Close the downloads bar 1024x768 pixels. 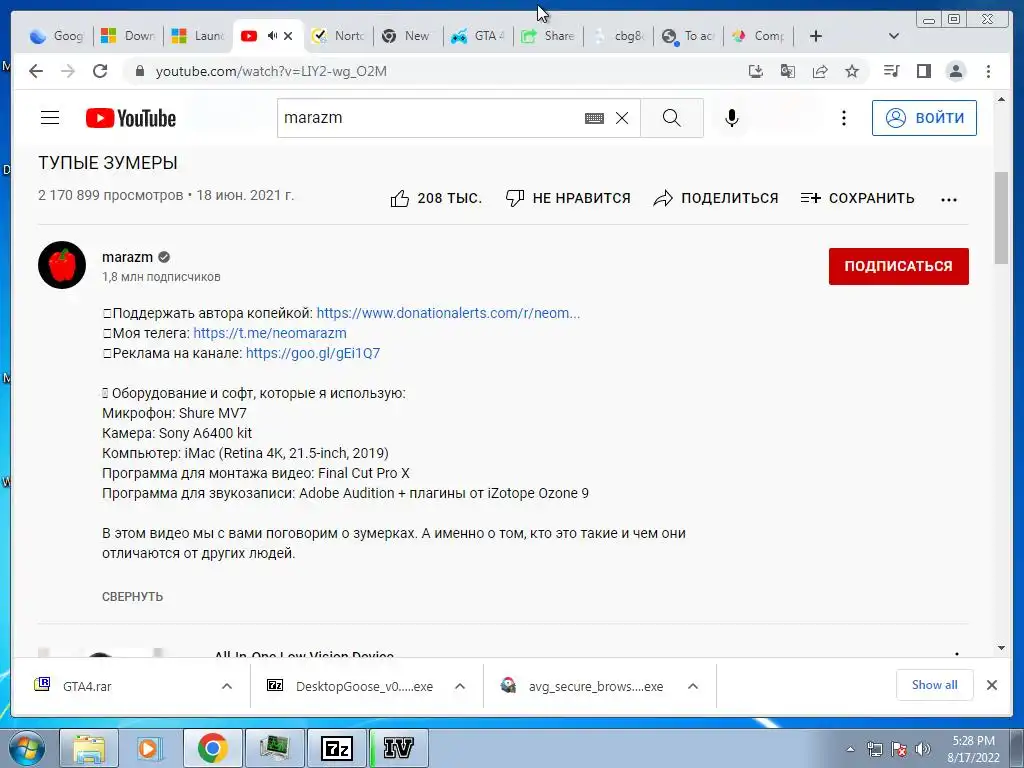point(992,685)
